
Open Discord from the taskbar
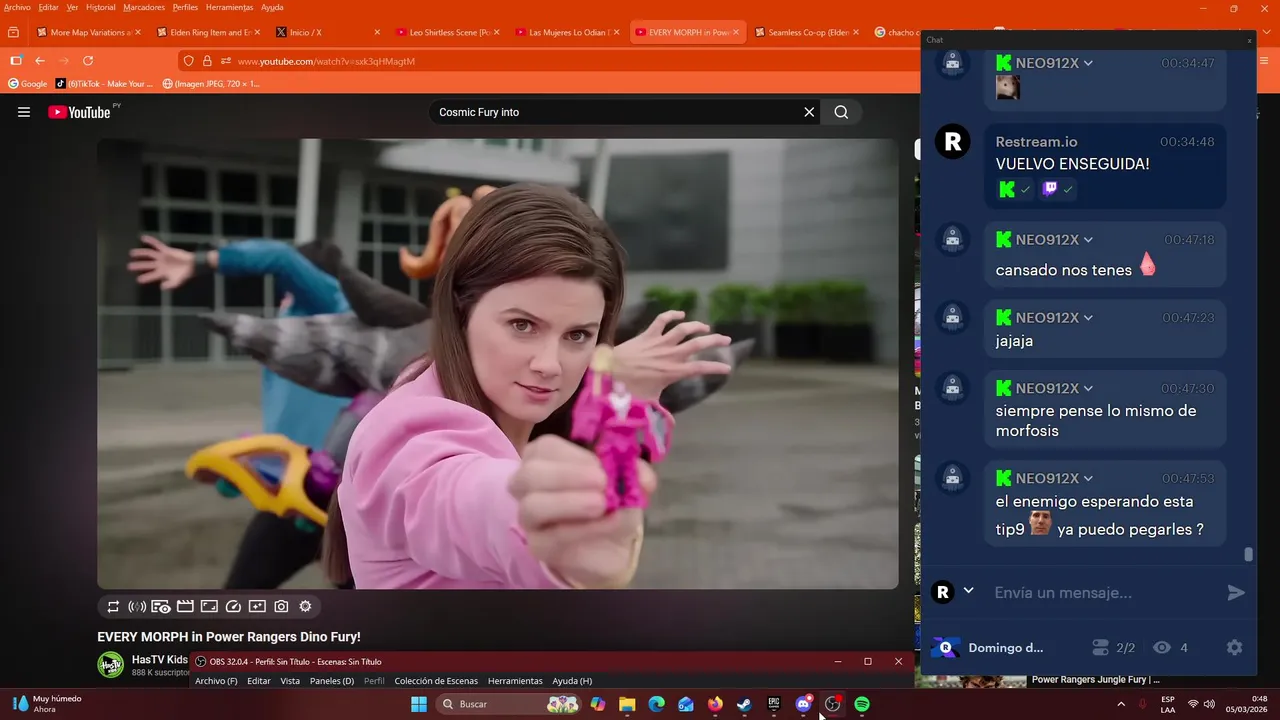point(803,704)
